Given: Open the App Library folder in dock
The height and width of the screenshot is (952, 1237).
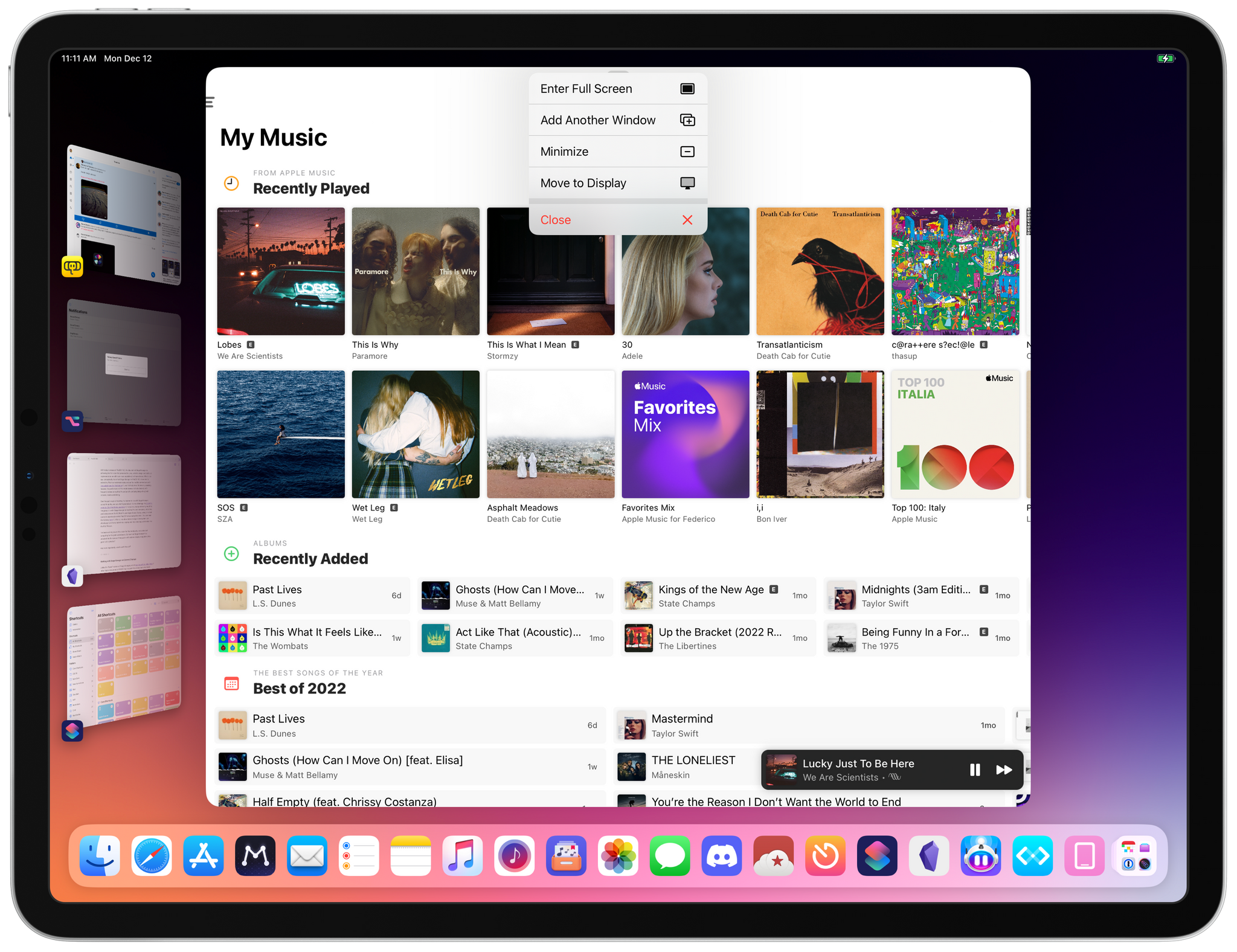Looking at the screenshot, I should (x=1136, y=855).
